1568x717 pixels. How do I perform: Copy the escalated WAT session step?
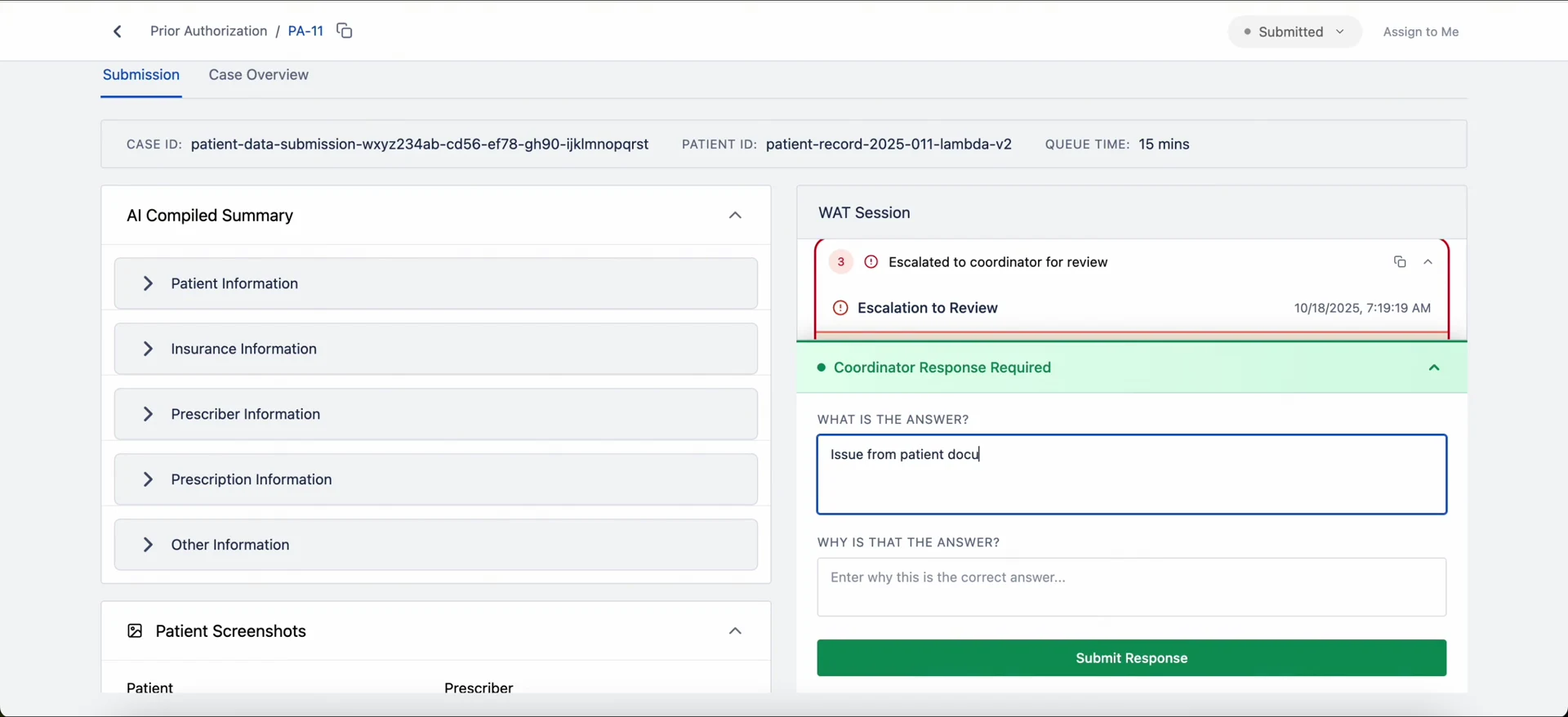pos(1400,262)
